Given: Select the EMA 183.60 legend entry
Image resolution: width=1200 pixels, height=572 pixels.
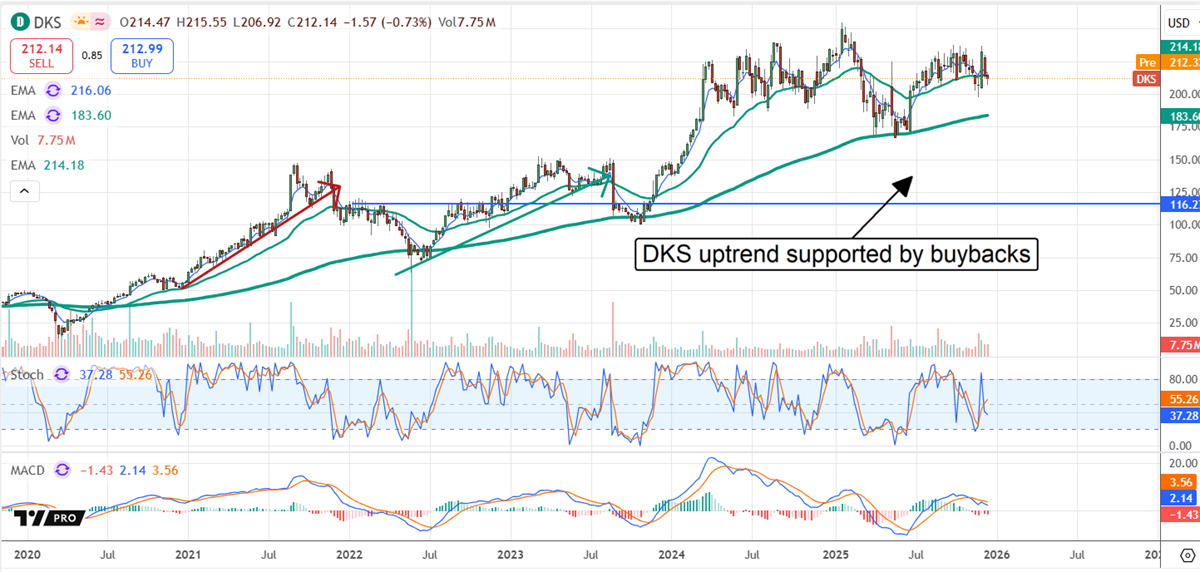Looking at the screenshot, I should (x=60, y=114).
